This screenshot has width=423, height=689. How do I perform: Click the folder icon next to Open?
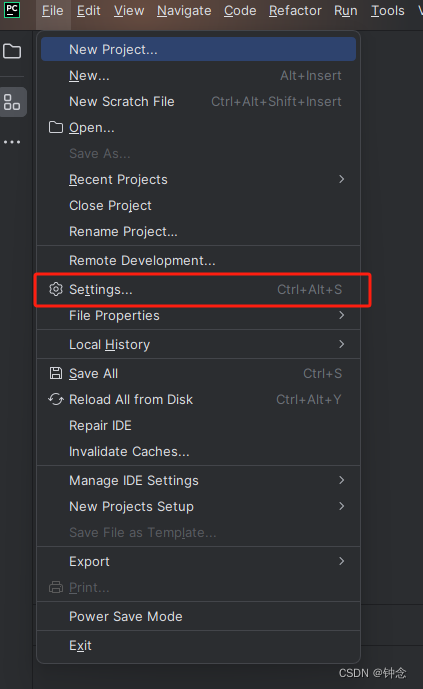pos(56,127)
